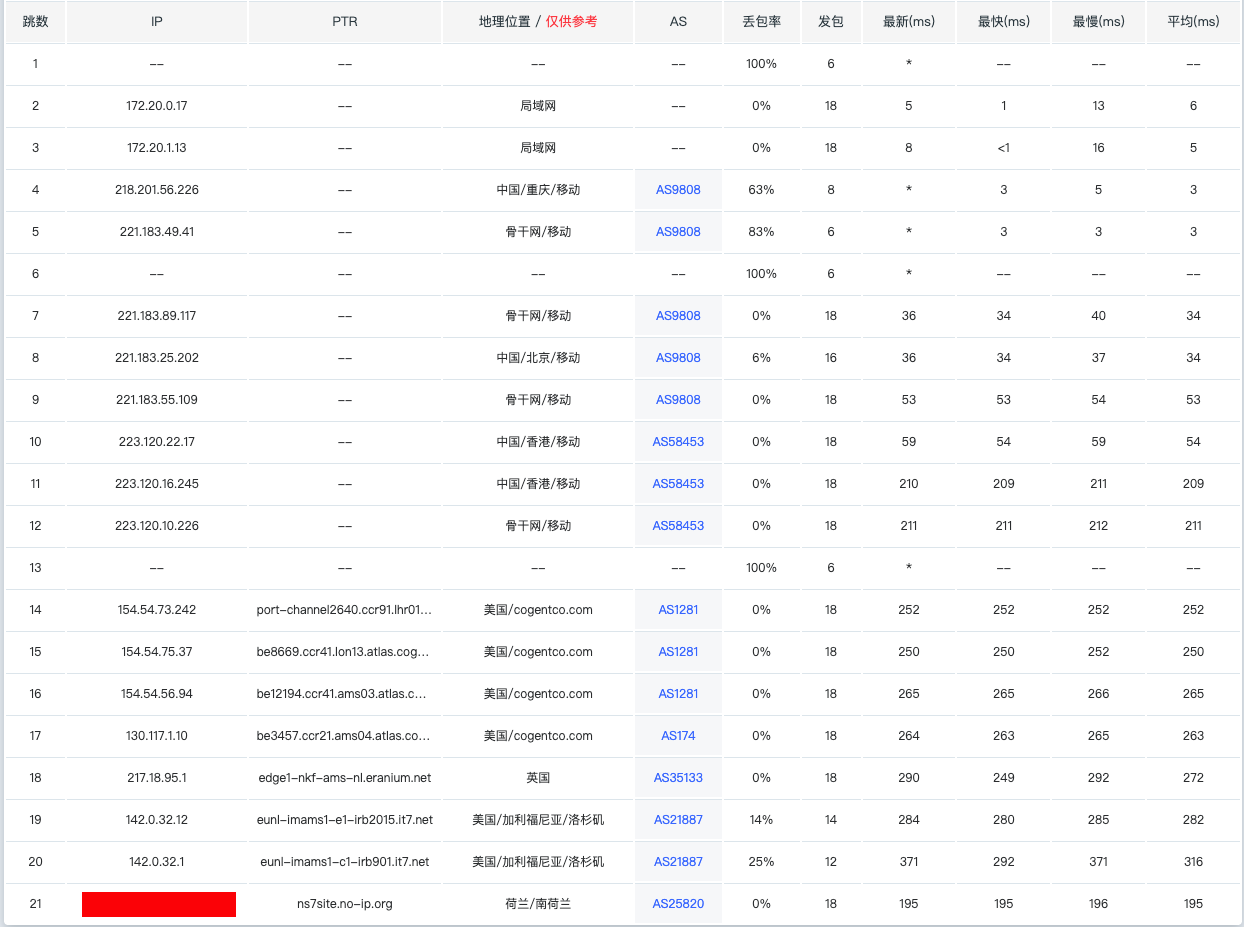Click location 中国/重庆/移动
This screenshot has width=1244, height=927.
(538, 190)
